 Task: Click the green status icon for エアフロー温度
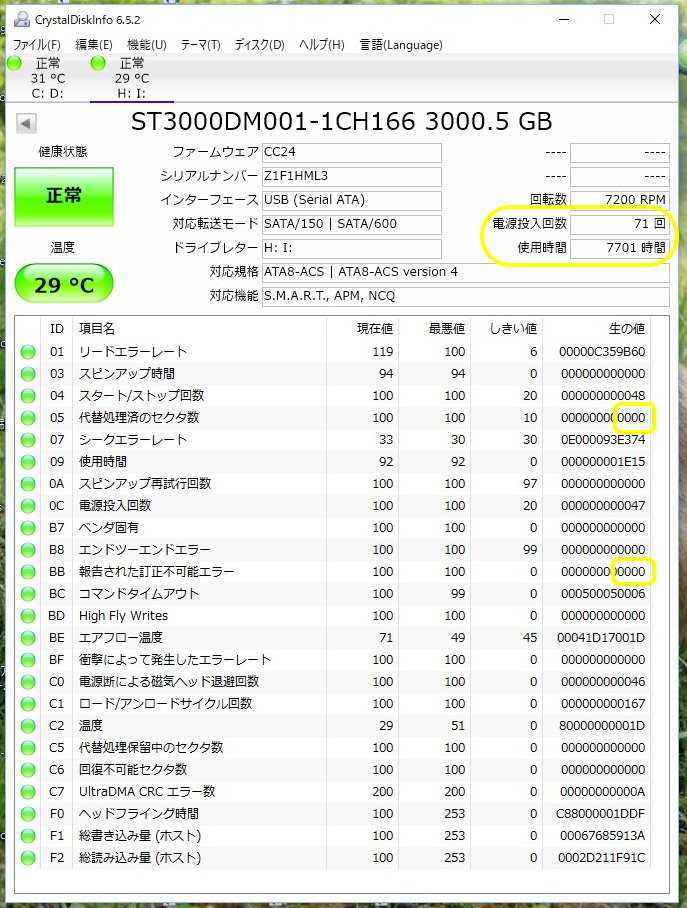point(28,638)
